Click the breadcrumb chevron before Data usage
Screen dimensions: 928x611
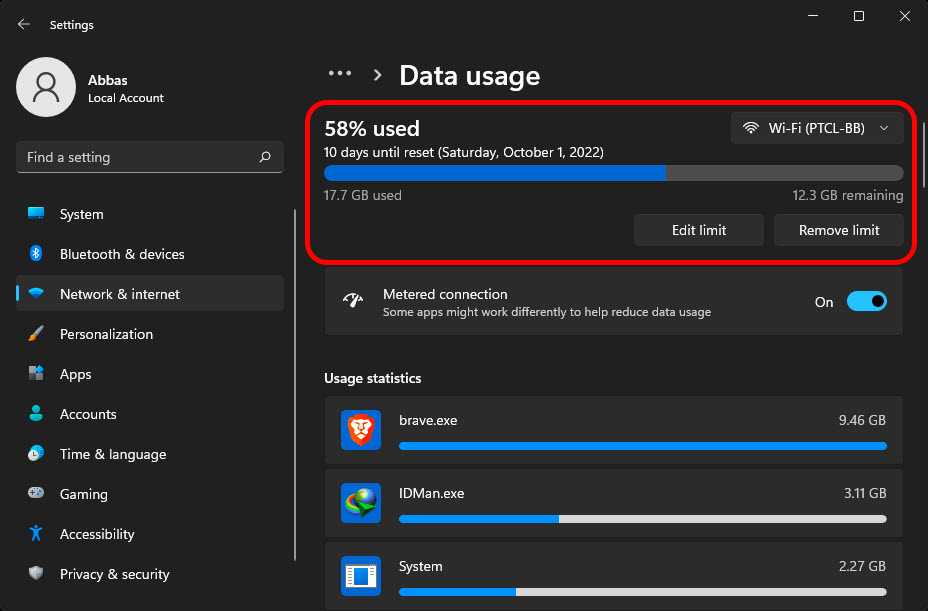pyautogui.click(x=377, y=75)
